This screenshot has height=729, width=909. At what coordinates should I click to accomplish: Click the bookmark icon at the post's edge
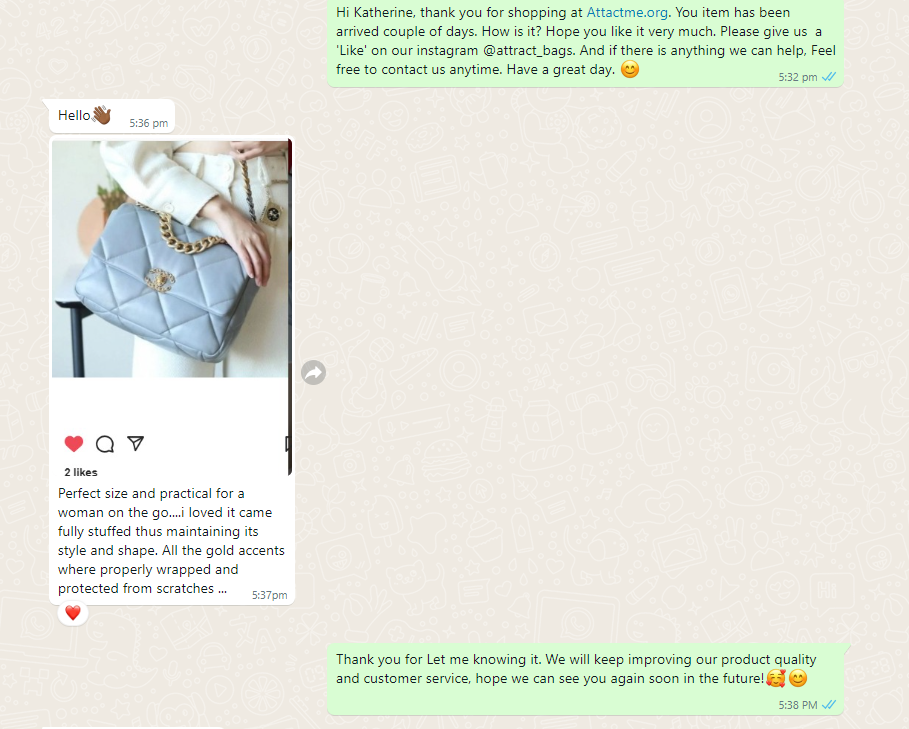point(287,444)
